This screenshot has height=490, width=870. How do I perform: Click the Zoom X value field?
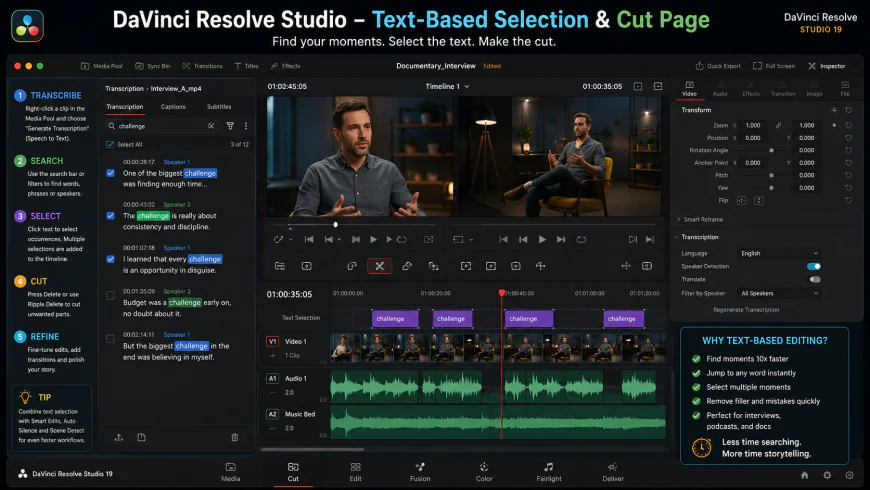(x=753, y=125)
